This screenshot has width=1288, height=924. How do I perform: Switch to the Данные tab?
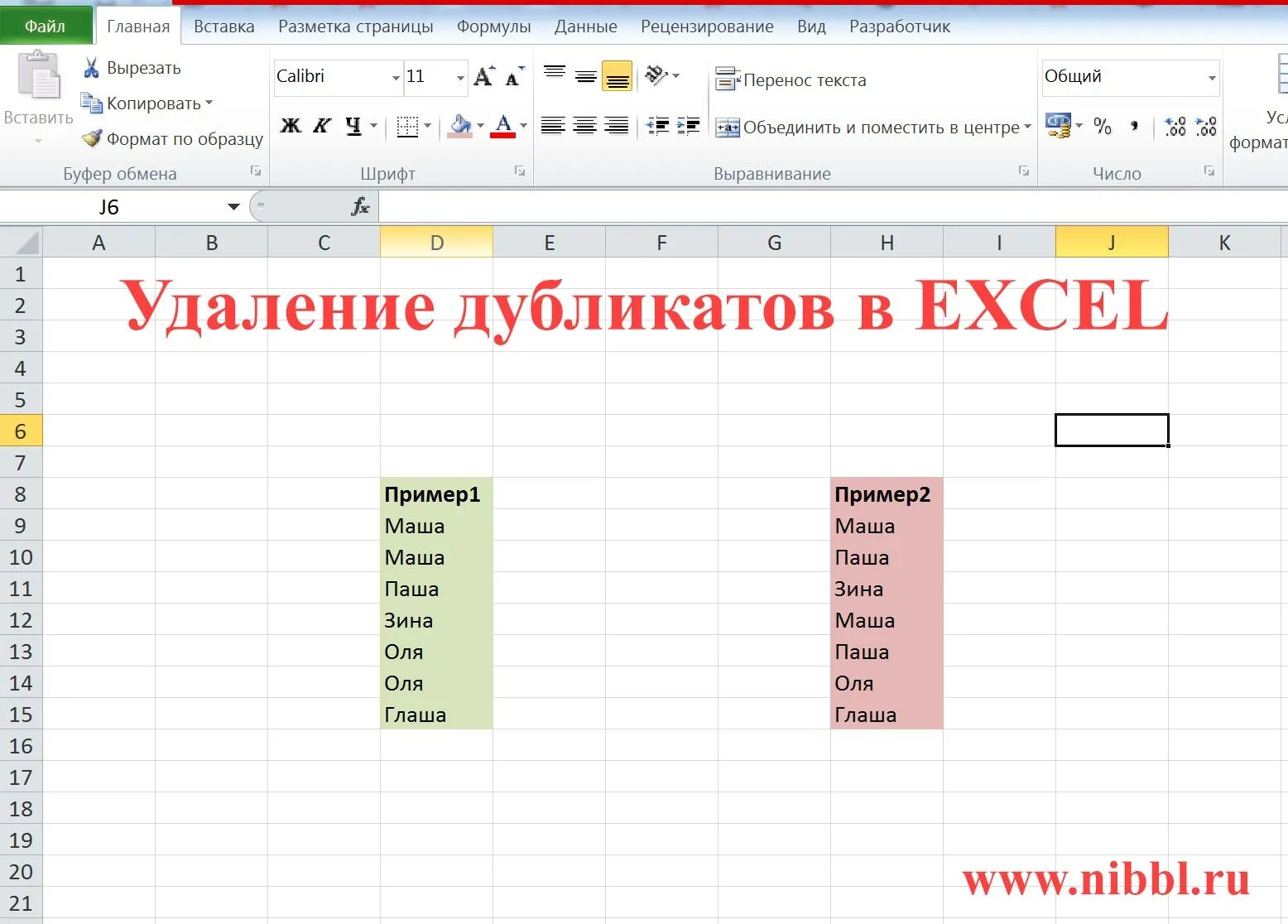pyautogui.click(x=586, y=26)
